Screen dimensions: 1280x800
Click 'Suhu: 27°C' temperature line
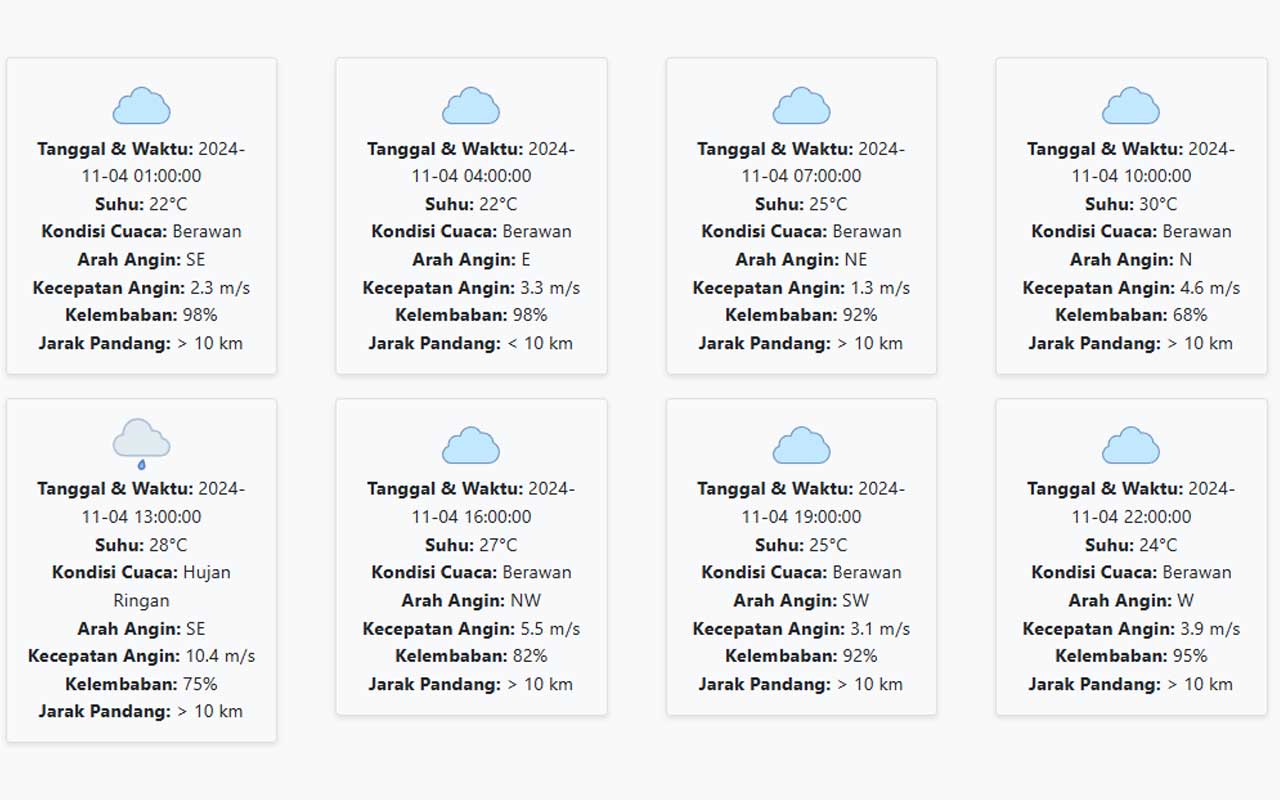tap(471, 545)
